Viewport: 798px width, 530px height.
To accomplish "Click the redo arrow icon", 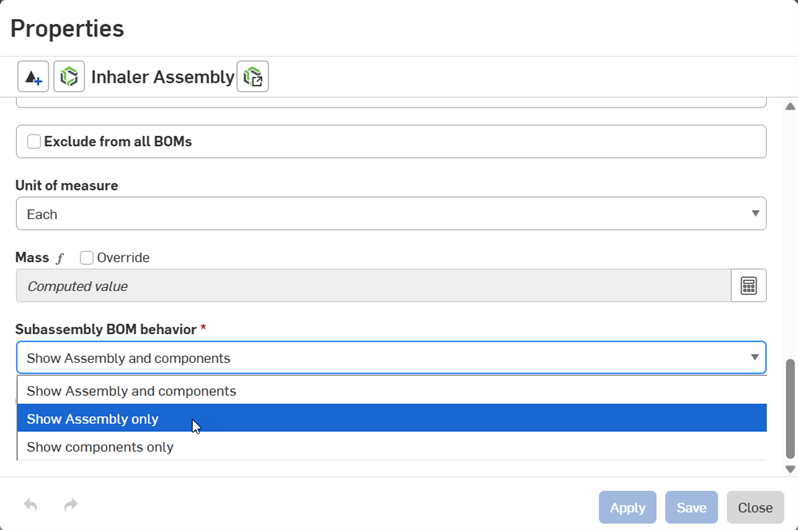I will coord(71,506).
